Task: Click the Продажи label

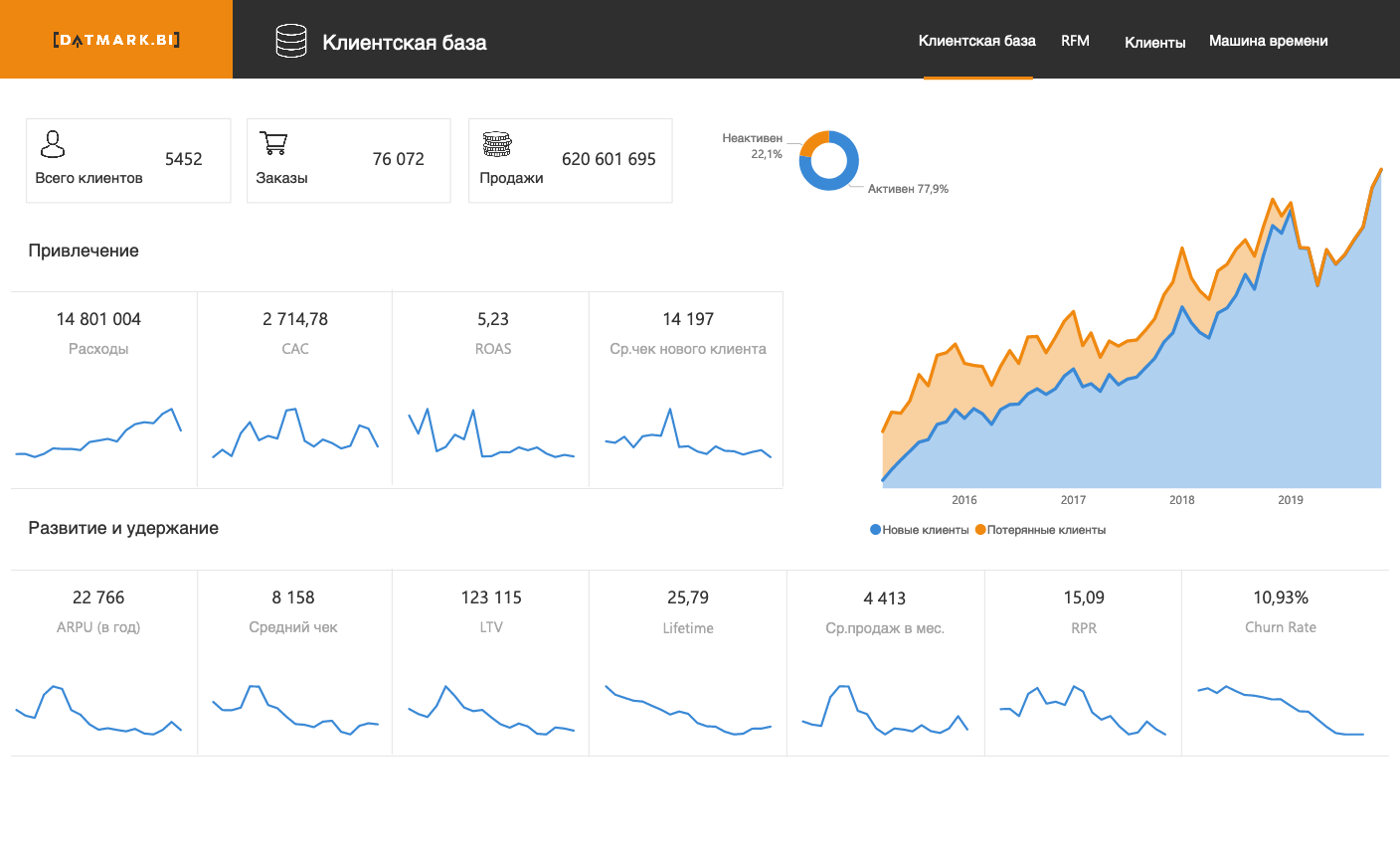Action: (511, 178)
